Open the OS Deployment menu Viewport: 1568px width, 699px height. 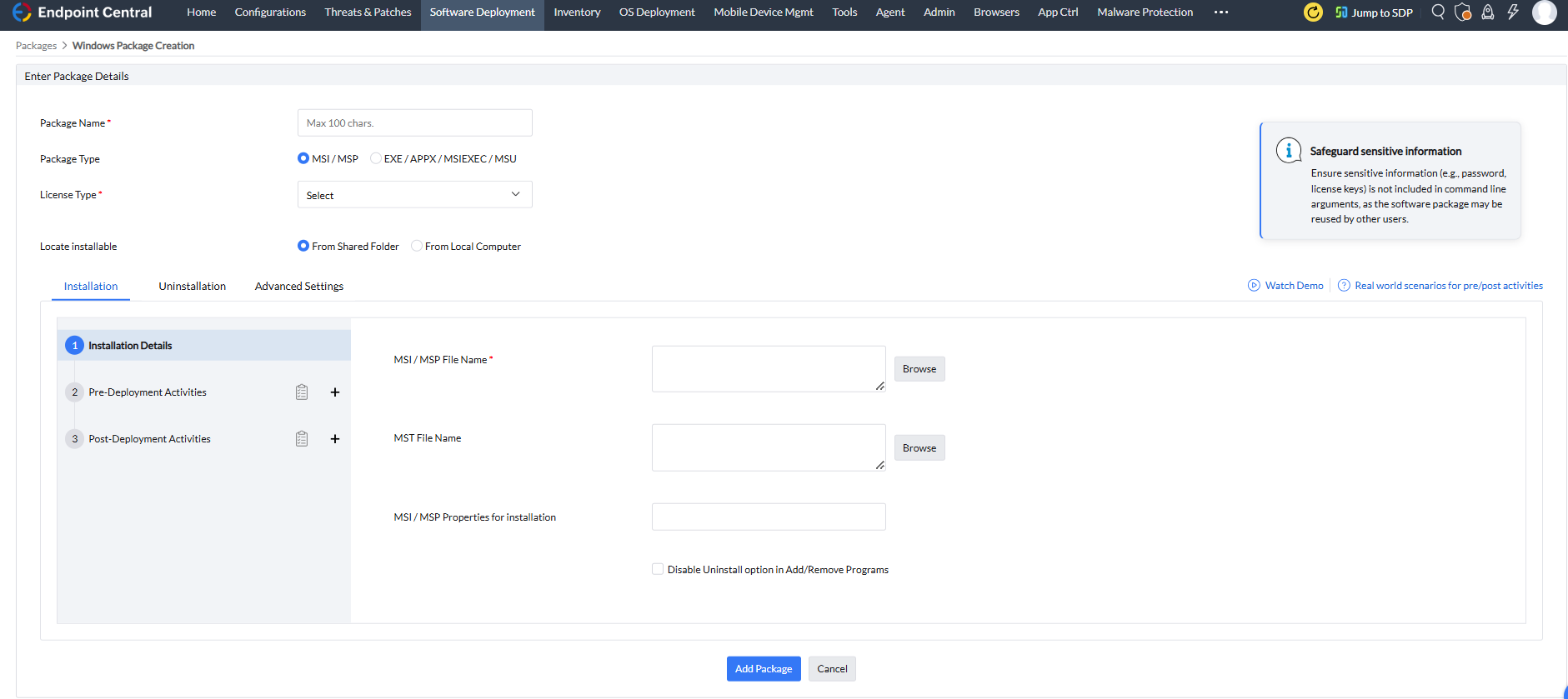tap(657, 12)
